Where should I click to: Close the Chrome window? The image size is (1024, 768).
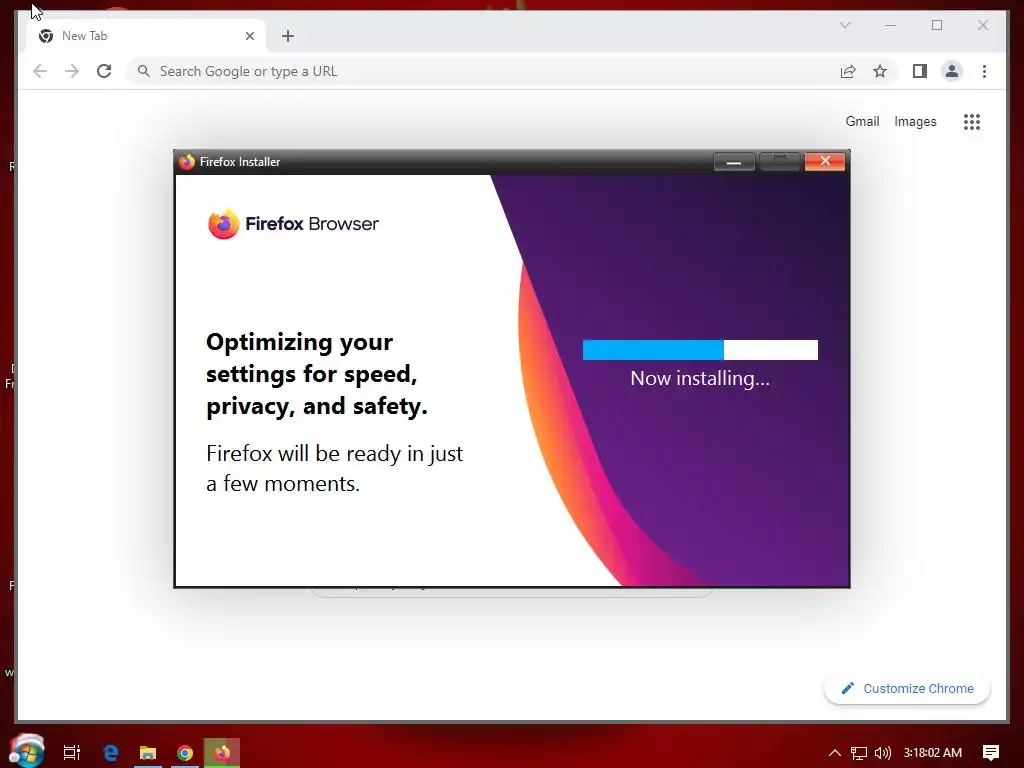(983, 25)
